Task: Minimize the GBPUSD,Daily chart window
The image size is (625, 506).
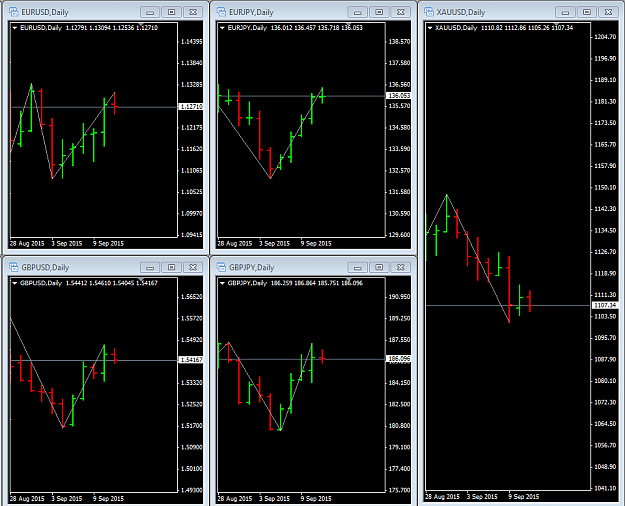Action: pyautogui.click(x=150, y=267)
